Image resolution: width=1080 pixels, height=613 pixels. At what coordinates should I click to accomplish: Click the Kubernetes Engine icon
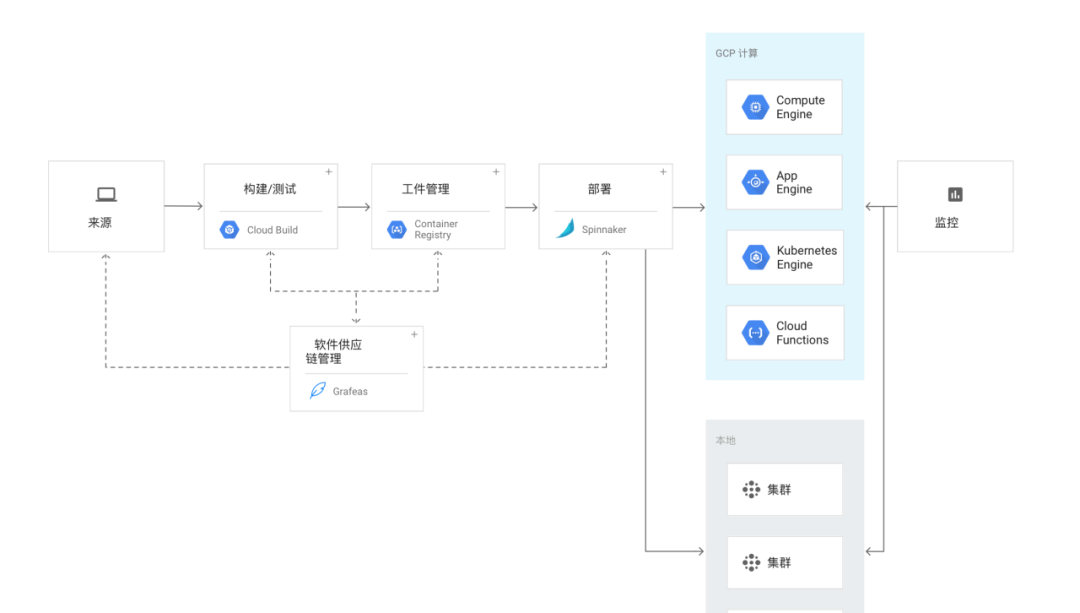(755, 258)
